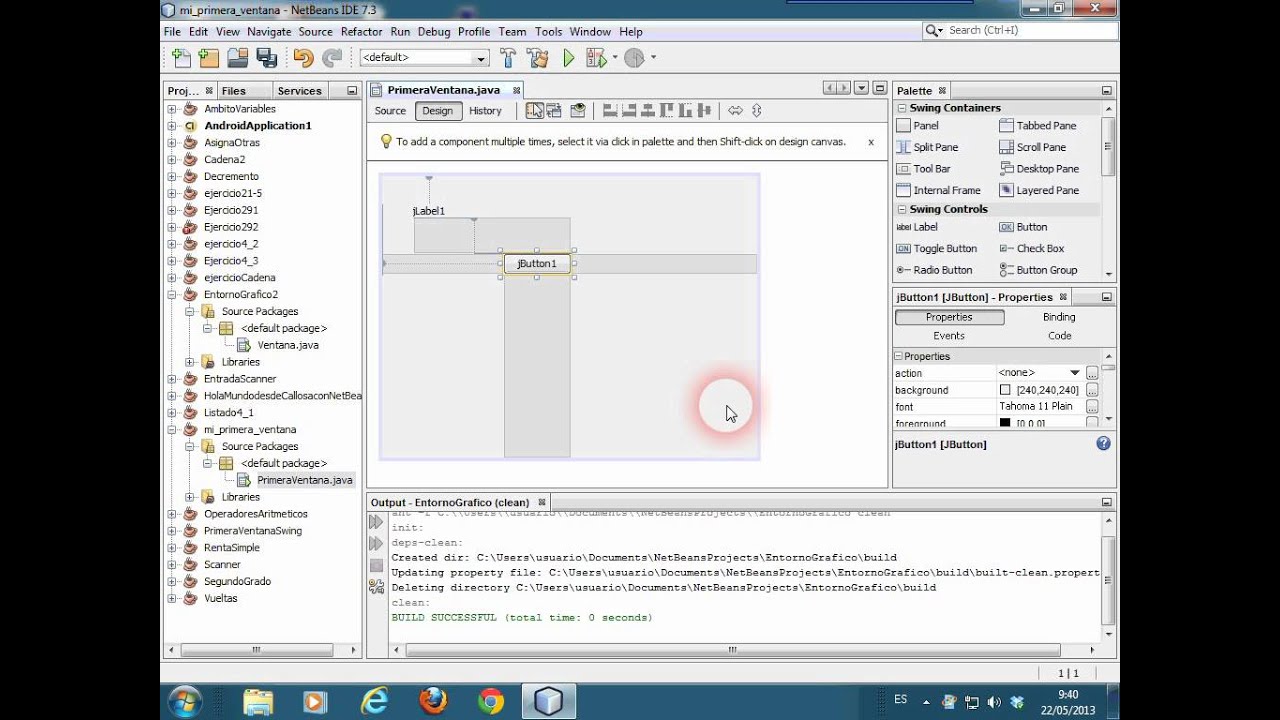Select Layered Pane in the palette

click(x=1039, y=190)
